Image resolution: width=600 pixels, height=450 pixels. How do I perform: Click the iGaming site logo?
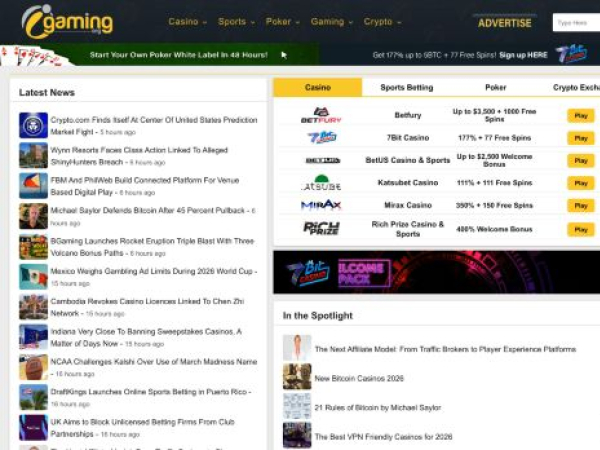point(67,21)
